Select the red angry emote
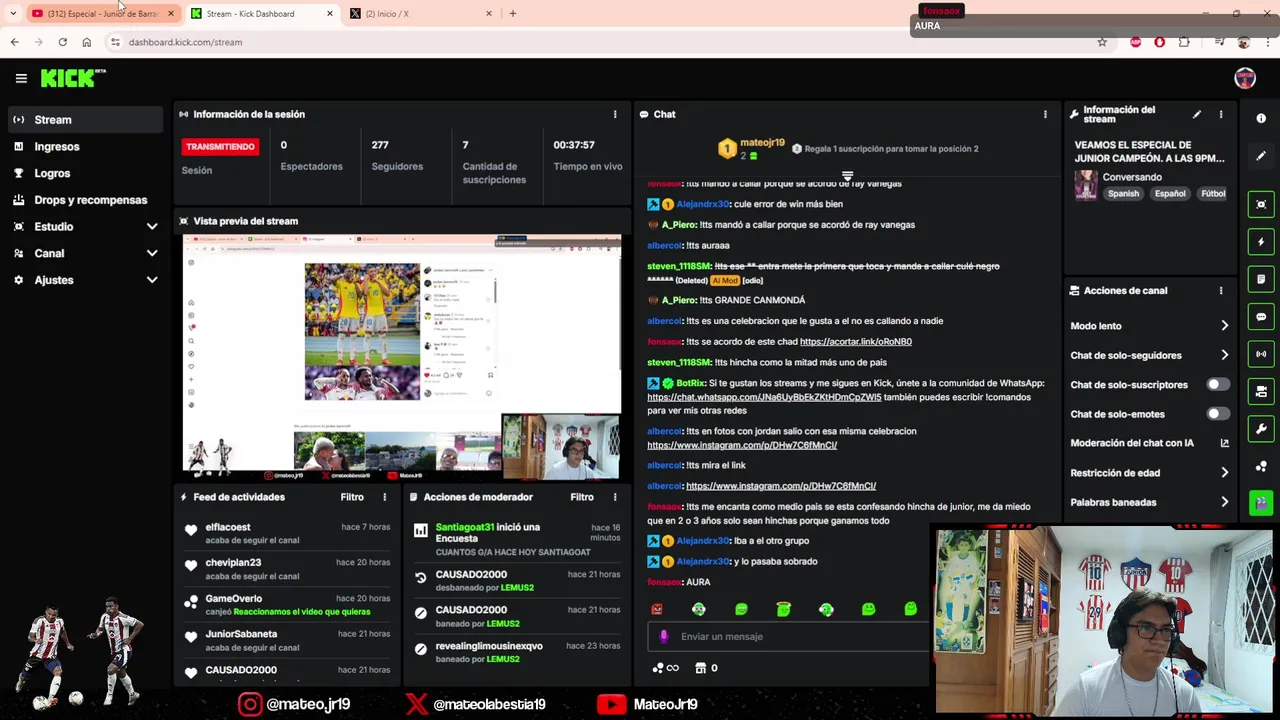Screen dimensions: 1280x720 tap(656, 609)
